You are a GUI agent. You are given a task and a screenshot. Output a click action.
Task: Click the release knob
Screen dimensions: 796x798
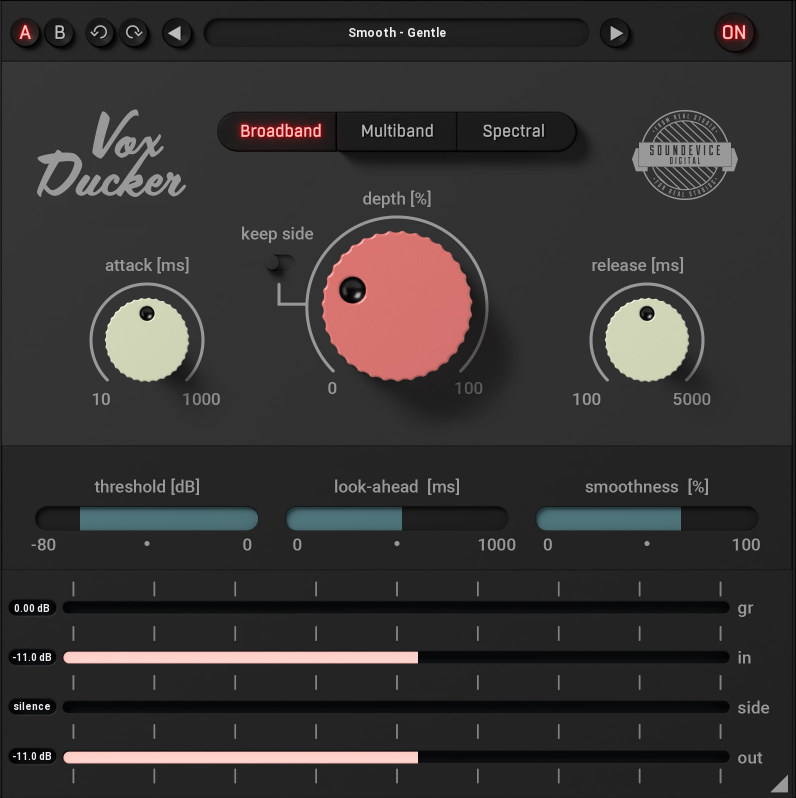click(x=647, y=339)
